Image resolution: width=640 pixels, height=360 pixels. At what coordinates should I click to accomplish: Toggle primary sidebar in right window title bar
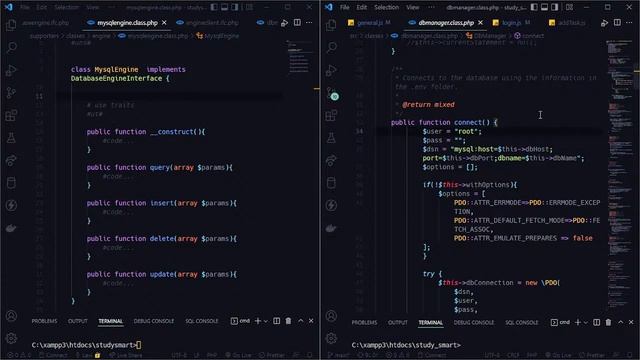tap(534, 7)
